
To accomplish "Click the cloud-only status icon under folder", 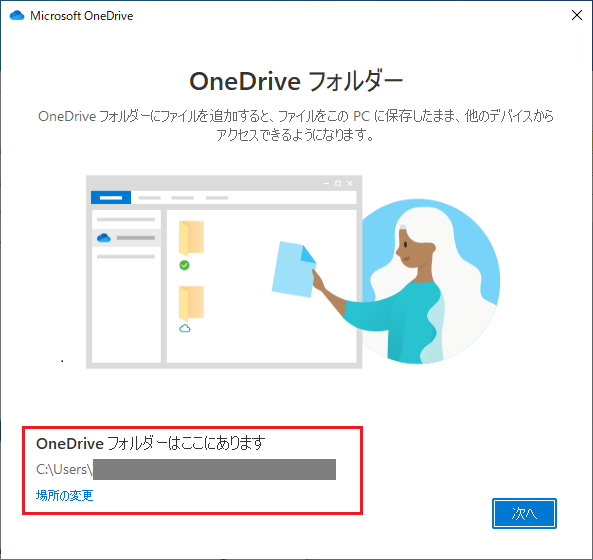I will click(x=185, y=328).
